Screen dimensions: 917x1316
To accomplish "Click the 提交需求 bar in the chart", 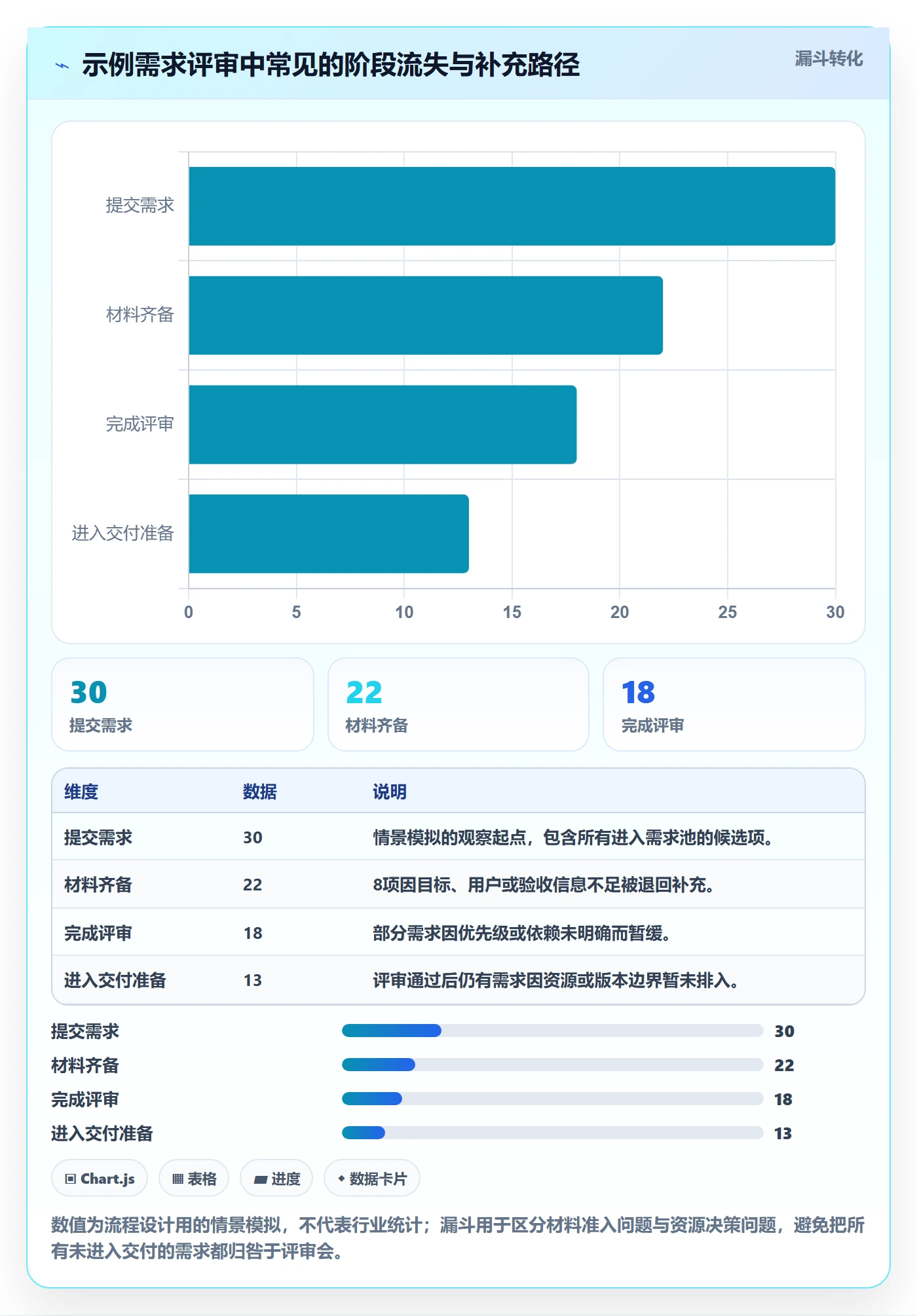I will pos(512,206).
